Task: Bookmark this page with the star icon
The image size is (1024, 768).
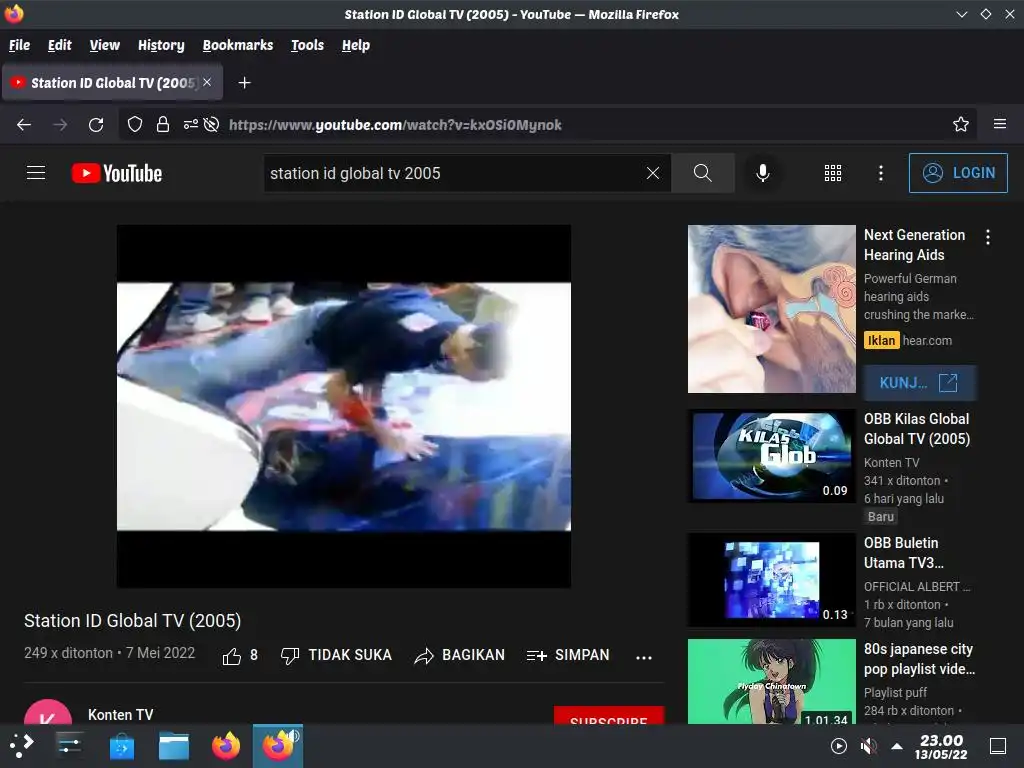Action: tap(961, 124)
